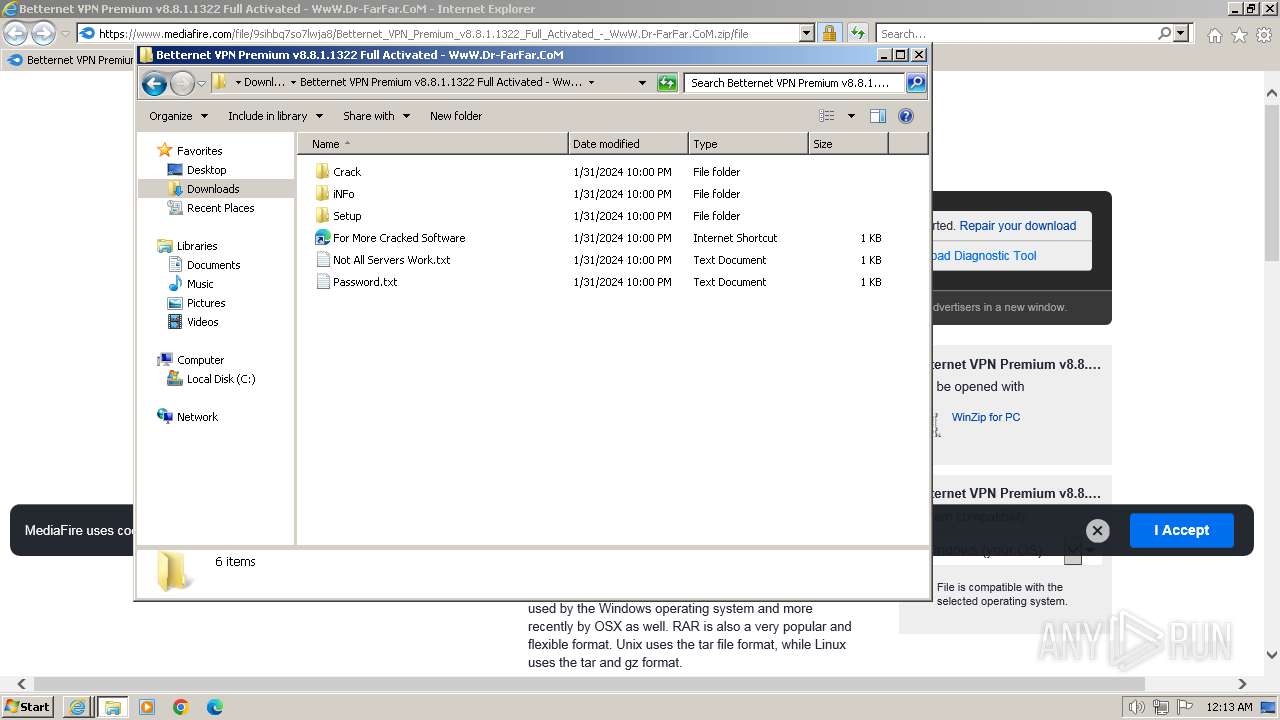The image size is (1280, 720).
Task: Open IE Home icon
Action: (1214, 35)
